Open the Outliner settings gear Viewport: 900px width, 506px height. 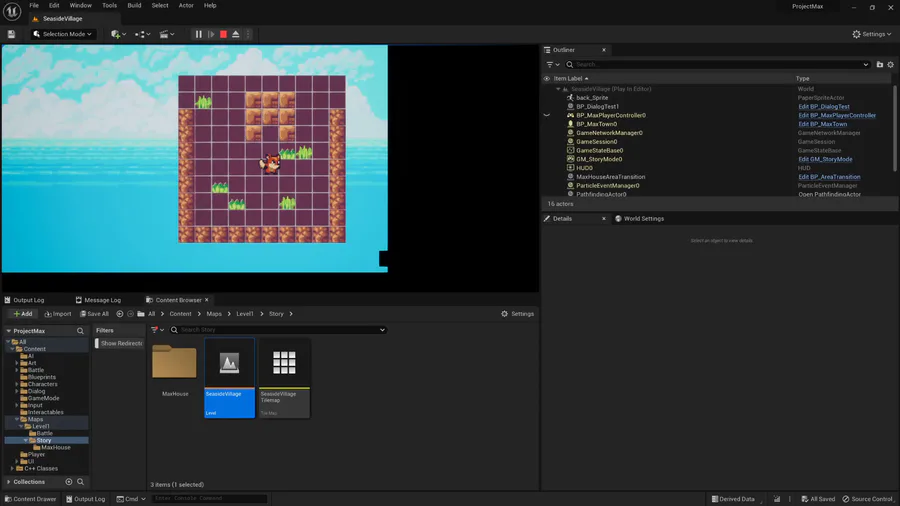point(890,65)
